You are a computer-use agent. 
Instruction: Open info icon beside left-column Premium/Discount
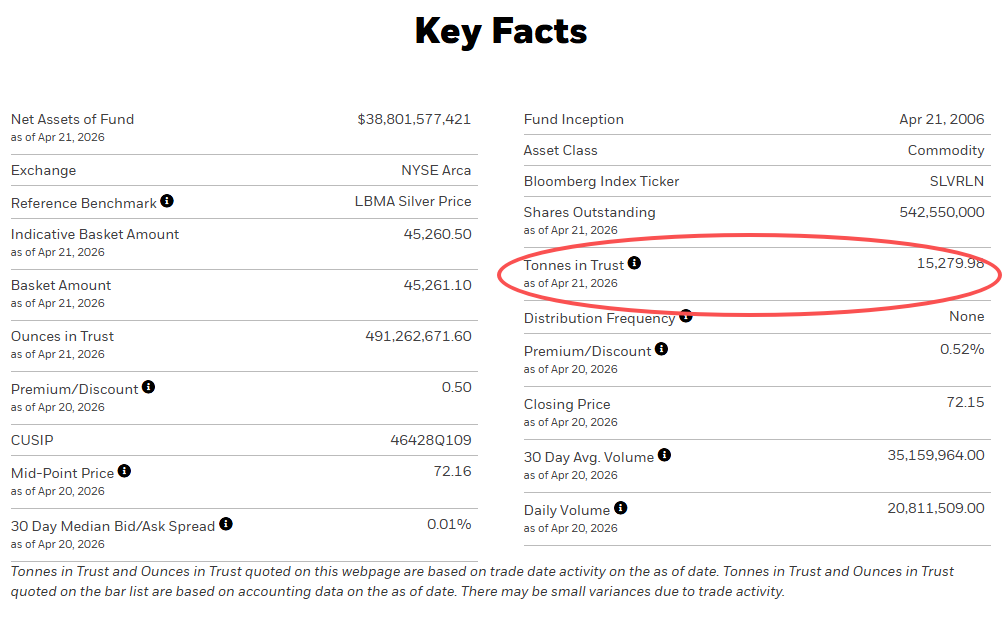pos(148,387)
